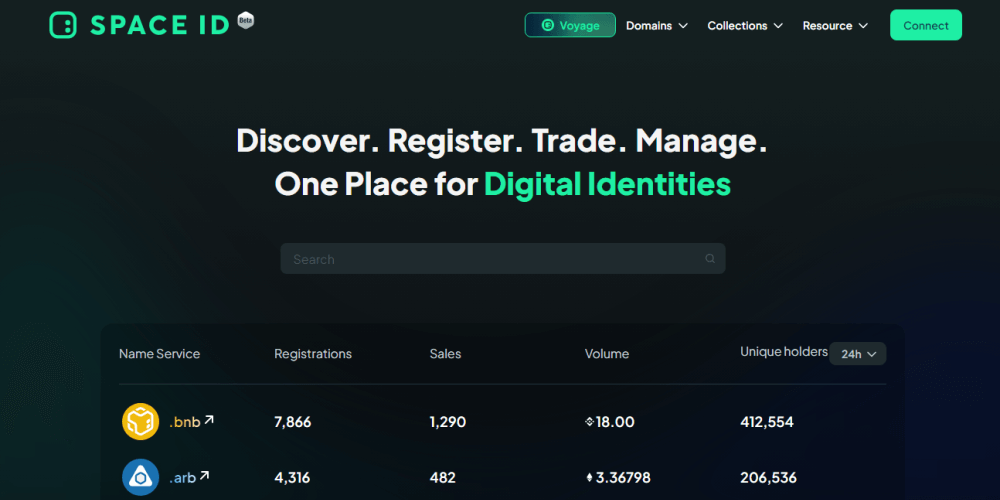Click the .arb blue logo icon
The height and width of the screenshot is (500, 1000).
pos(140,477)
